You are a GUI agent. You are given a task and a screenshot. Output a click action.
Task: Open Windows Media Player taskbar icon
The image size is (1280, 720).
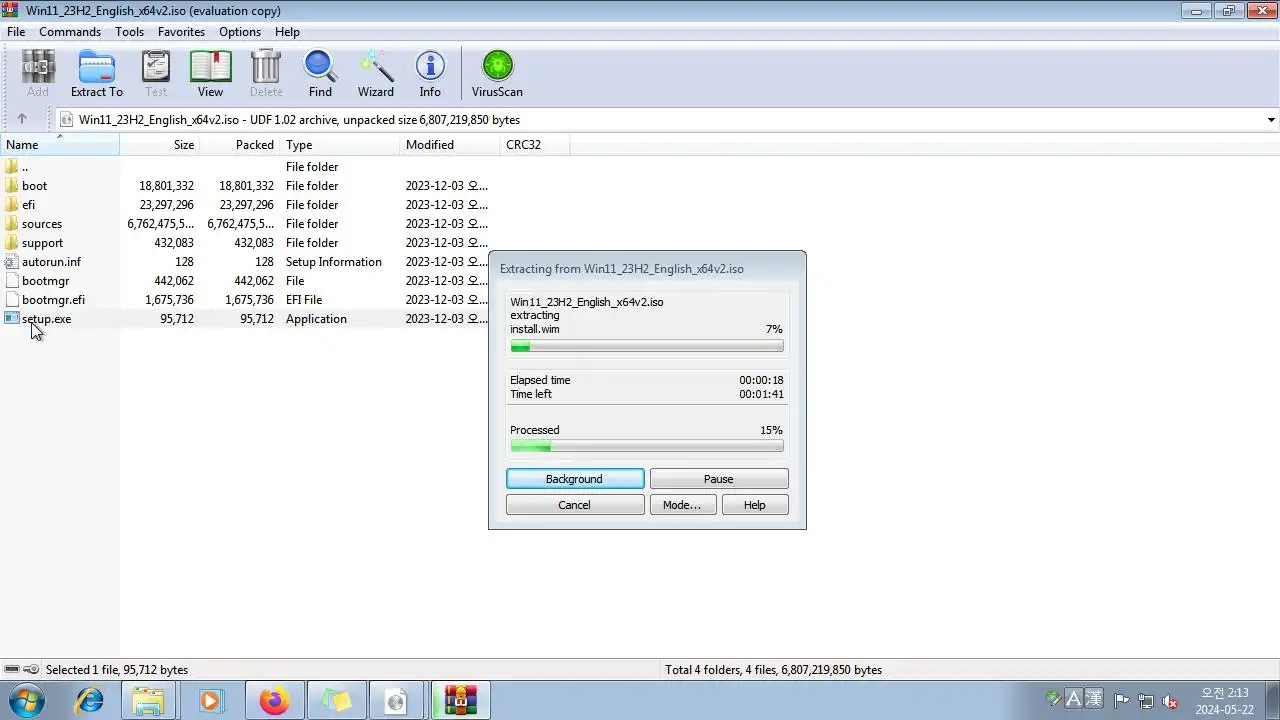tap(210, 700)
